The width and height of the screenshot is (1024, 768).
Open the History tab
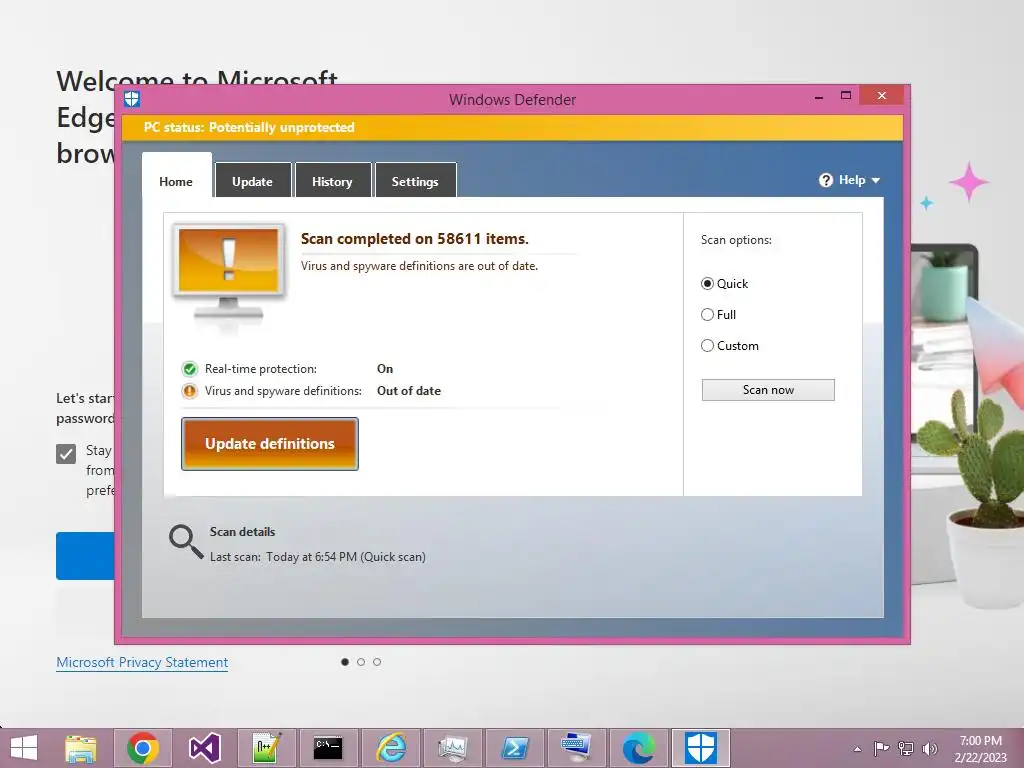[x=333, y=182]
